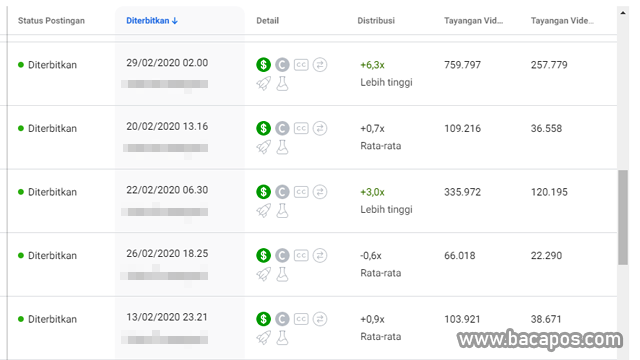
Task: Click boost rocket icon in 22/02/2020 row
Action: [x=263, y=211]
